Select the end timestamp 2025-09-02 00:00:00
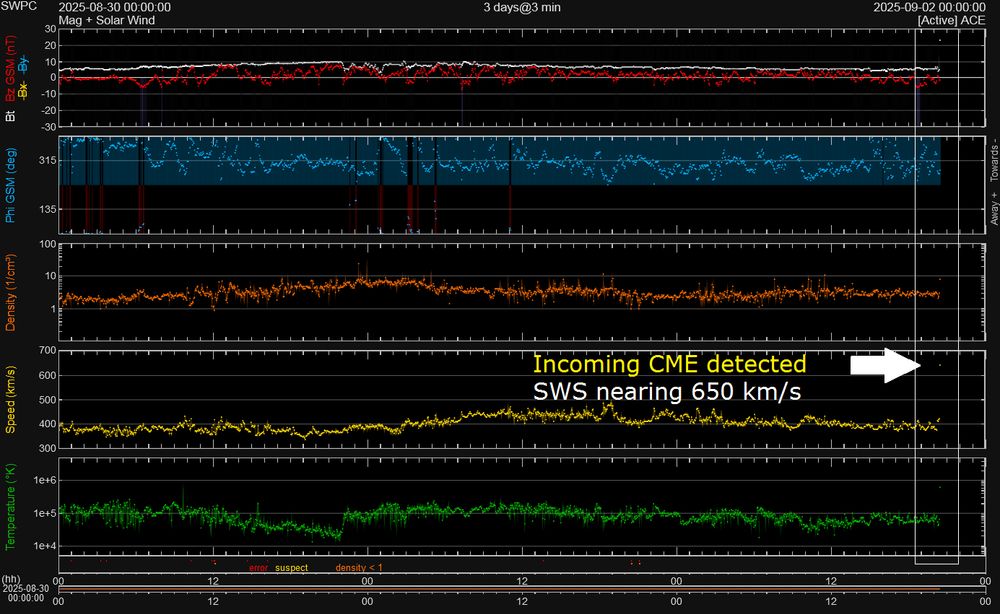 click(929, 8)
